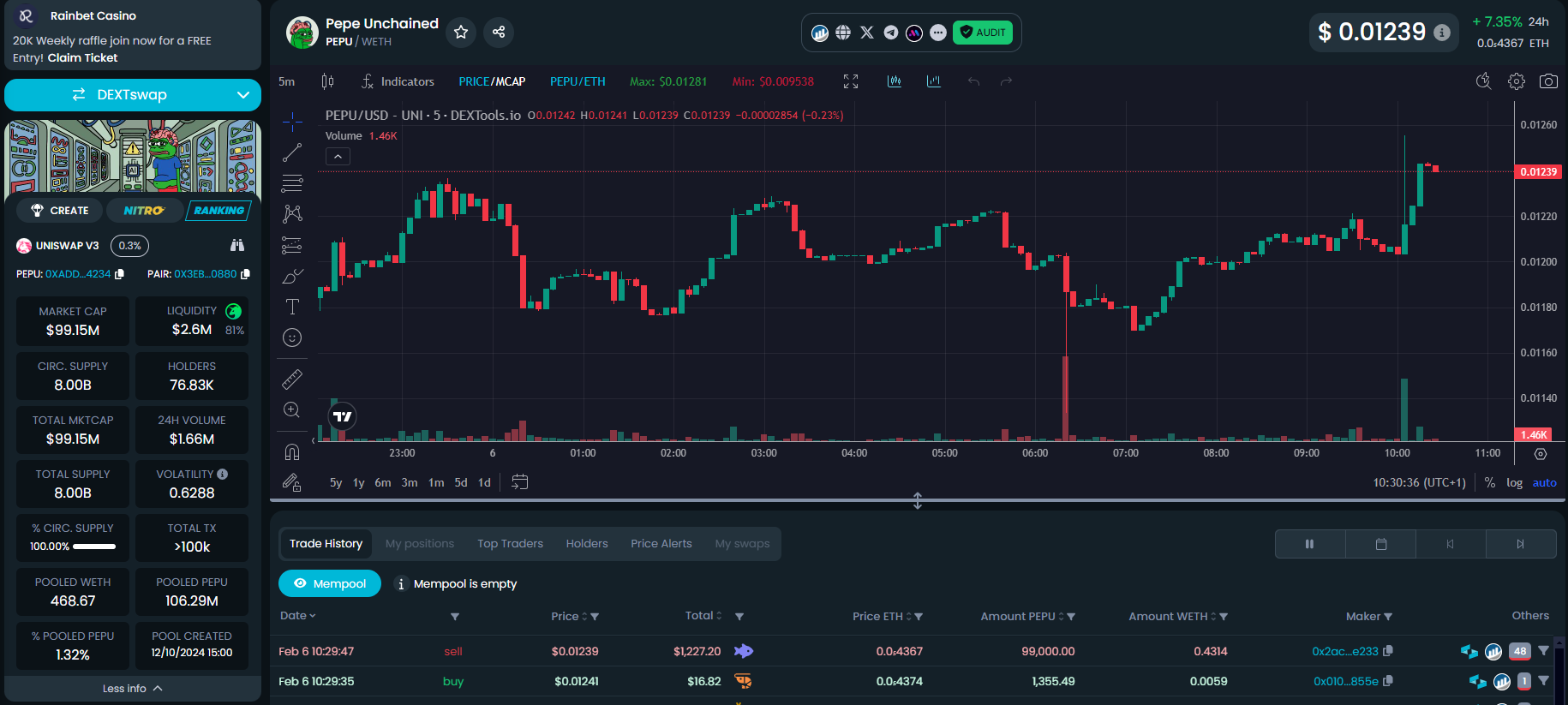
Task: Open the Indicators menu
Action: click(x=398, y=81)
